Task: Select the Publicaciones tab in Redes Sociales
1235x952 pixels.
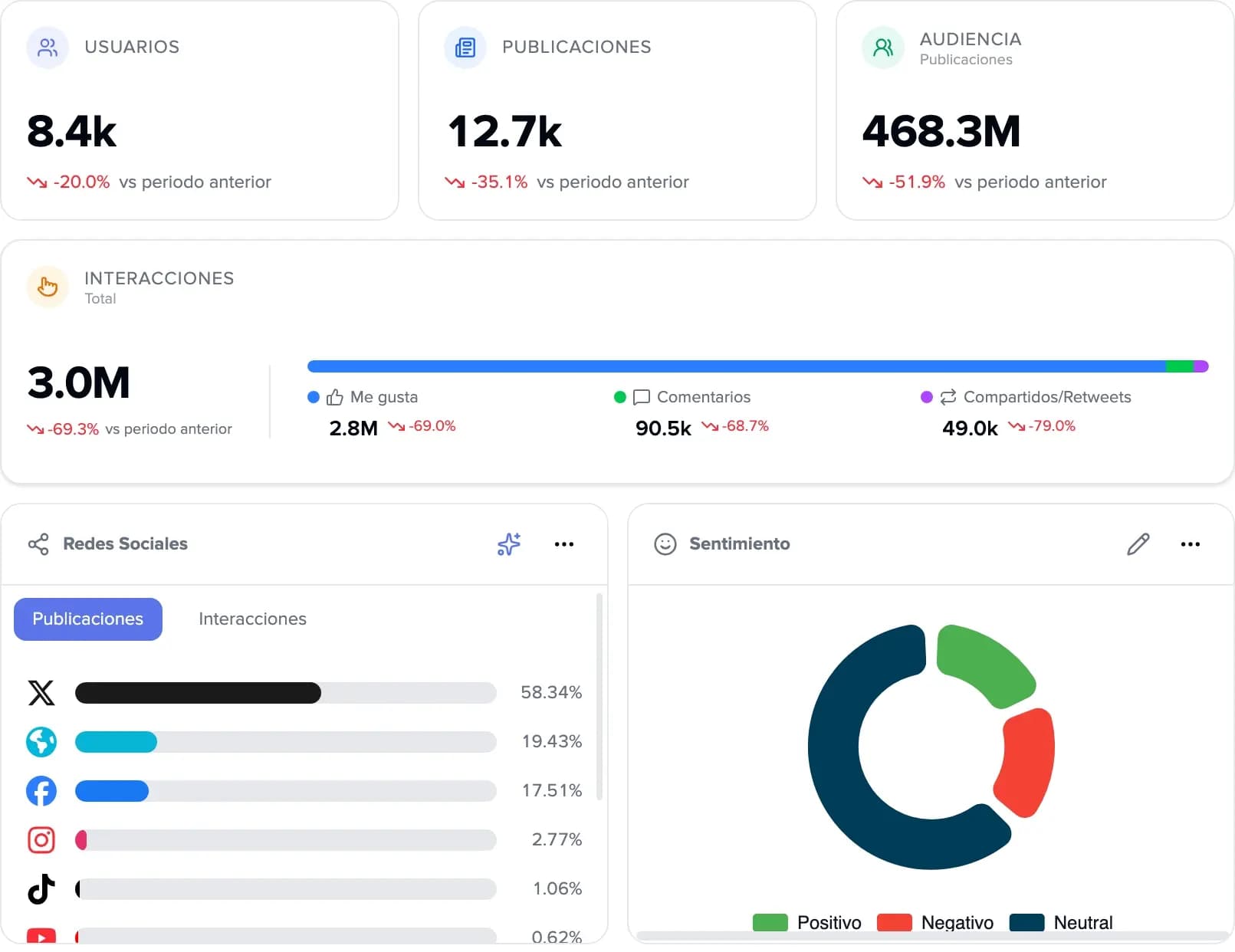Action: [x=88, y=619]
